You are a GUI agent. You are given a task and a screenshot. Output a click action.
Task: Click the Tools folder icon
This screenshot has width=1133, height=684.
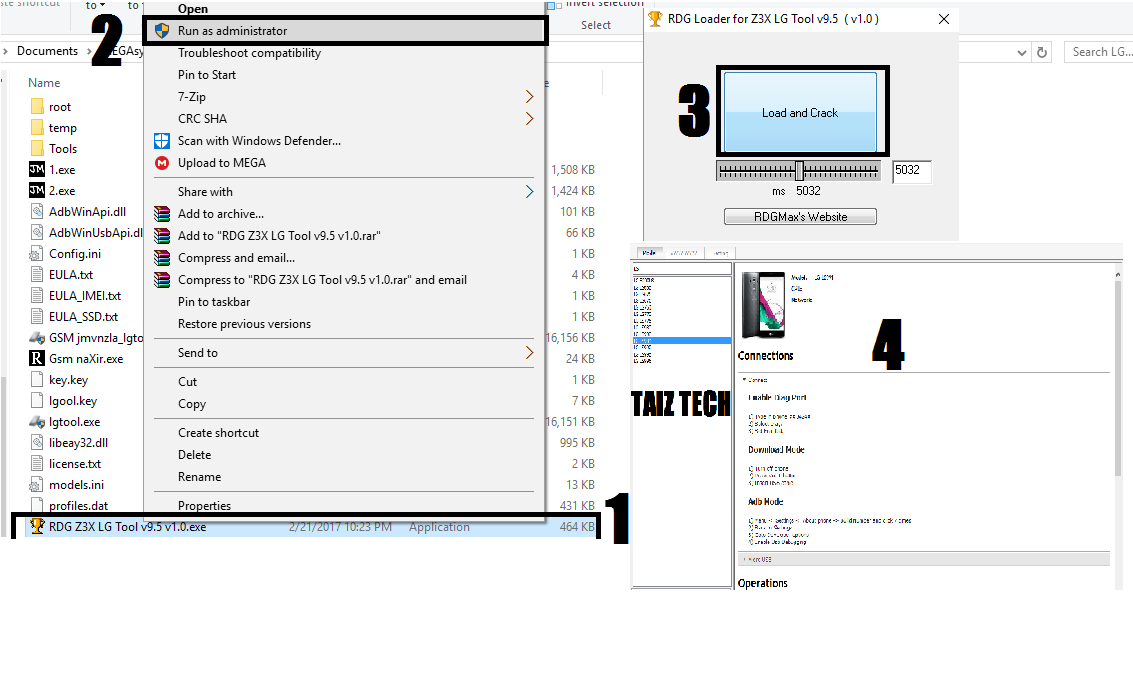coord(38,149)
